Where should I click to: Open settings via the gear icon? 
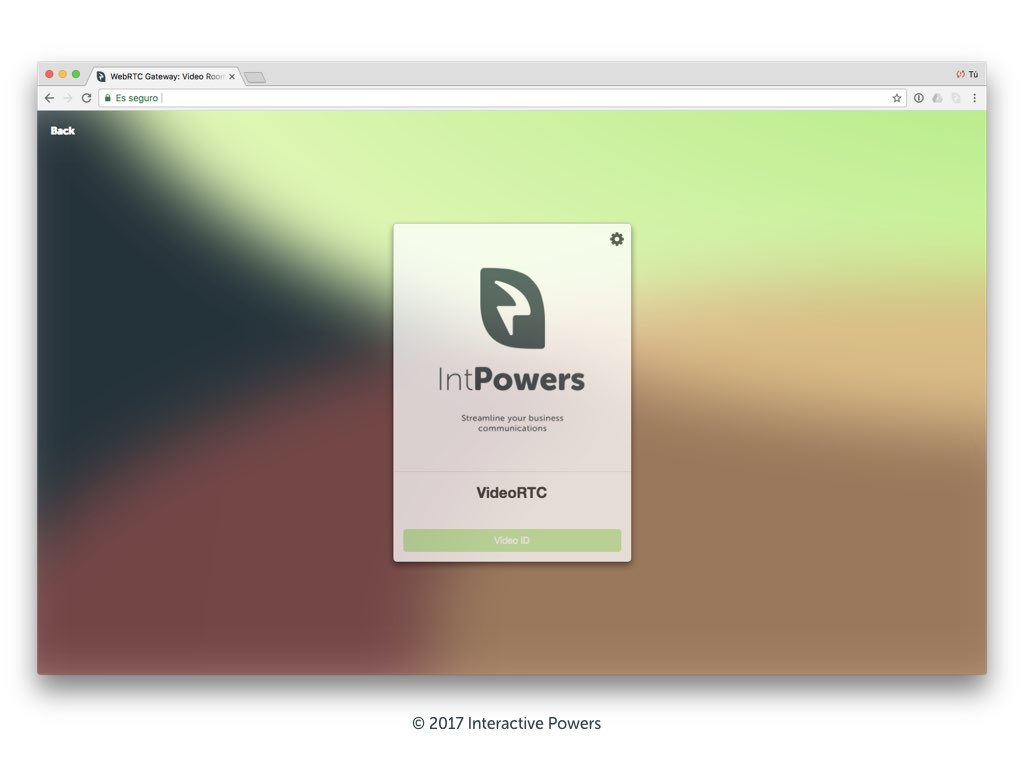pos(617,239)
